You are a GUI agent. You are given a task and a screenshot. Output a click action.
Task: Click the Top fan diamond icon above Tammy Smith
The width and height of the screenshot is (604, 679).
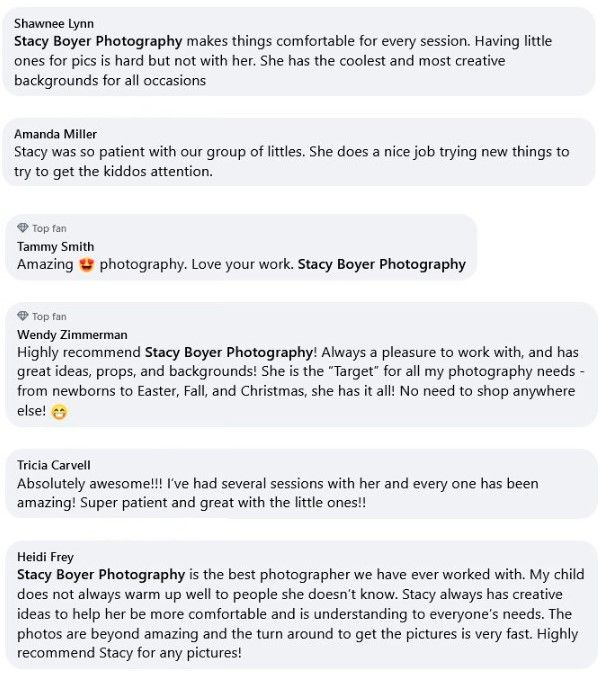23,228
